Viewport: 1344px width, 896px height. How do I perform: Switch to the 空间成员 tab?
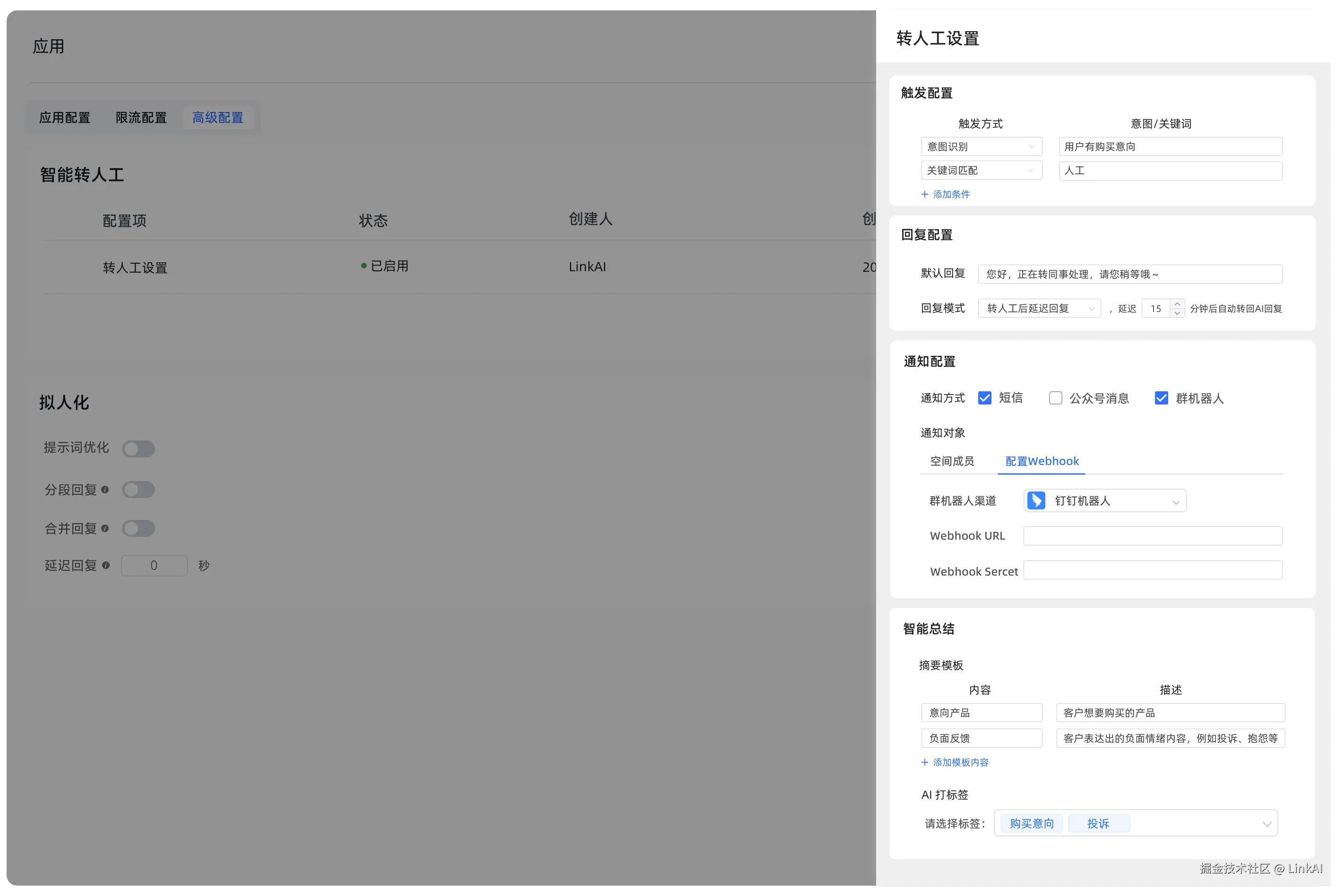point(952,461)
